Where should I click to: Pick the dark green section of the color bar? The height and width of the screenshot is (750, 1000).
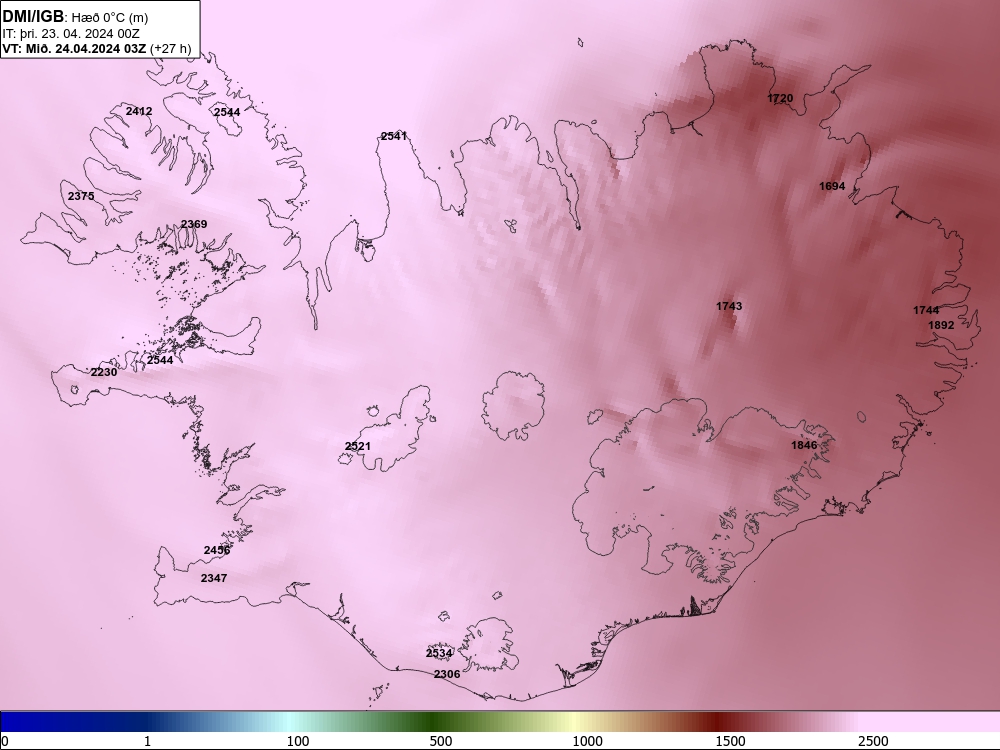click(x=434, y=722)
